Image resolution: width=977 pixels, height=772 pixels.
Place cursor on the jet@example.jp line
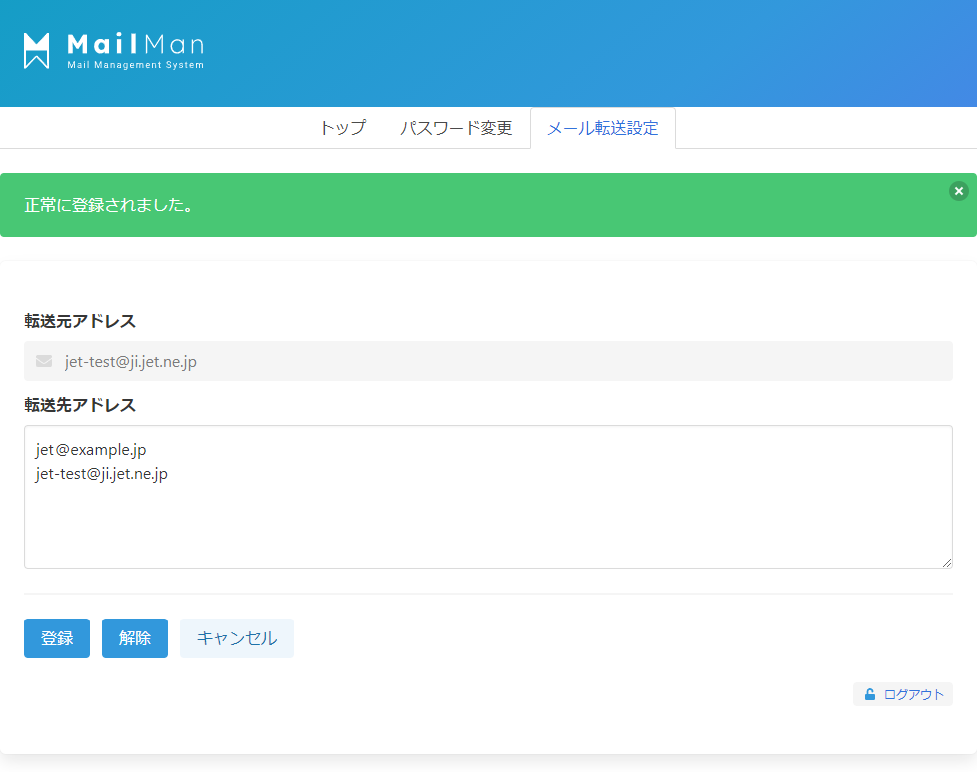coord(91,450)
